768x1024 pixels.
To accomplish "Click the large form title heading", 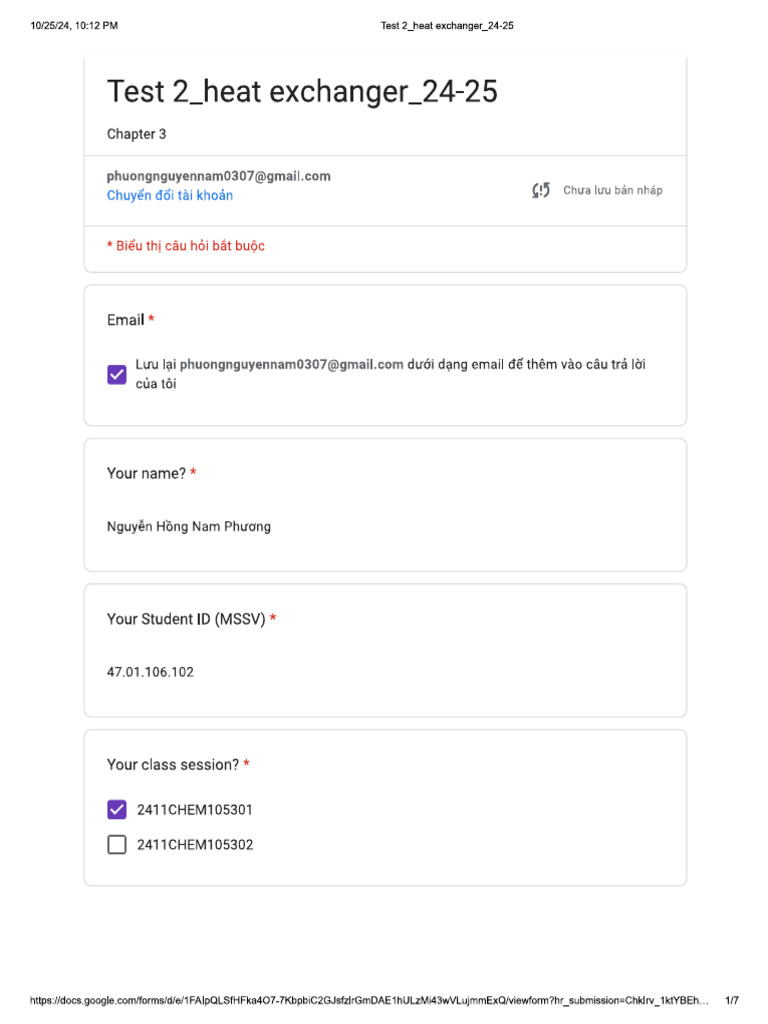I will 302,92.
